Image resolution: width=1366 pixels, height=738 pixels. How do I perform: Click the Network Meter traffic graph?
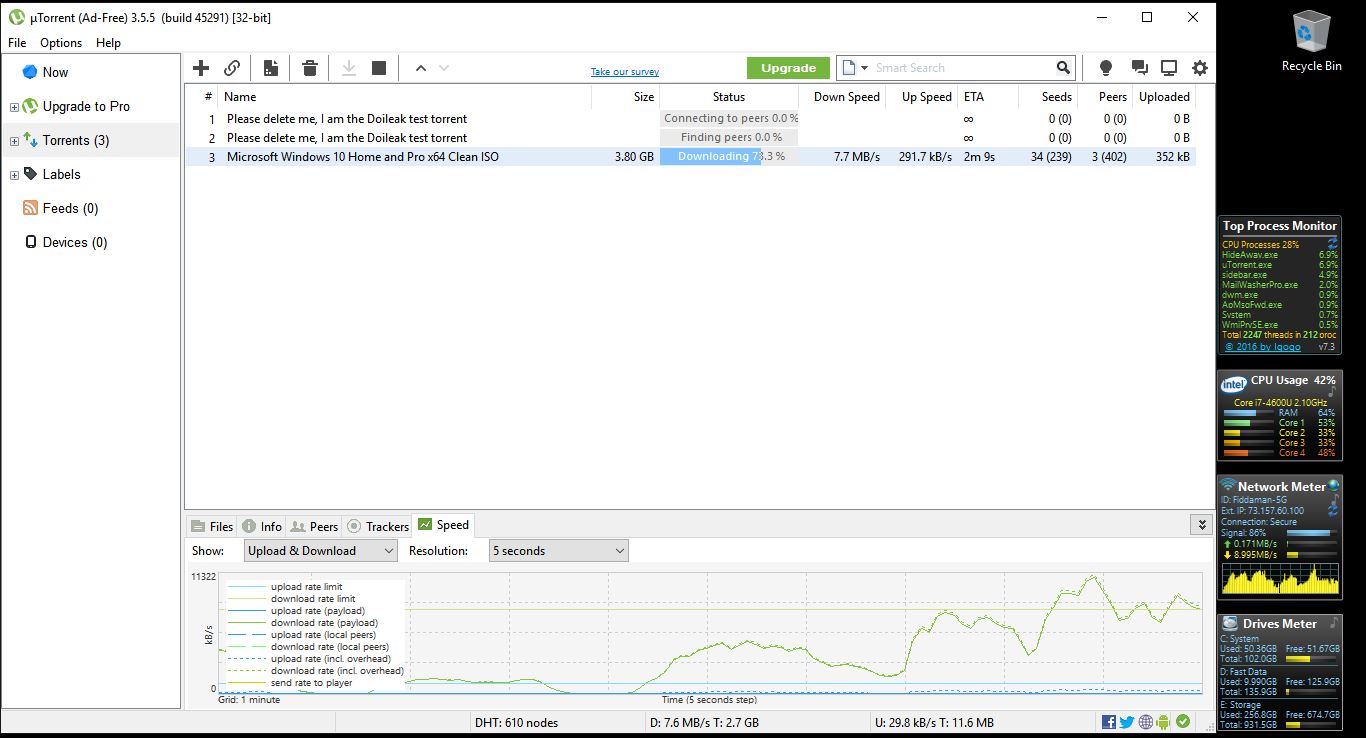pos(1279,579)
